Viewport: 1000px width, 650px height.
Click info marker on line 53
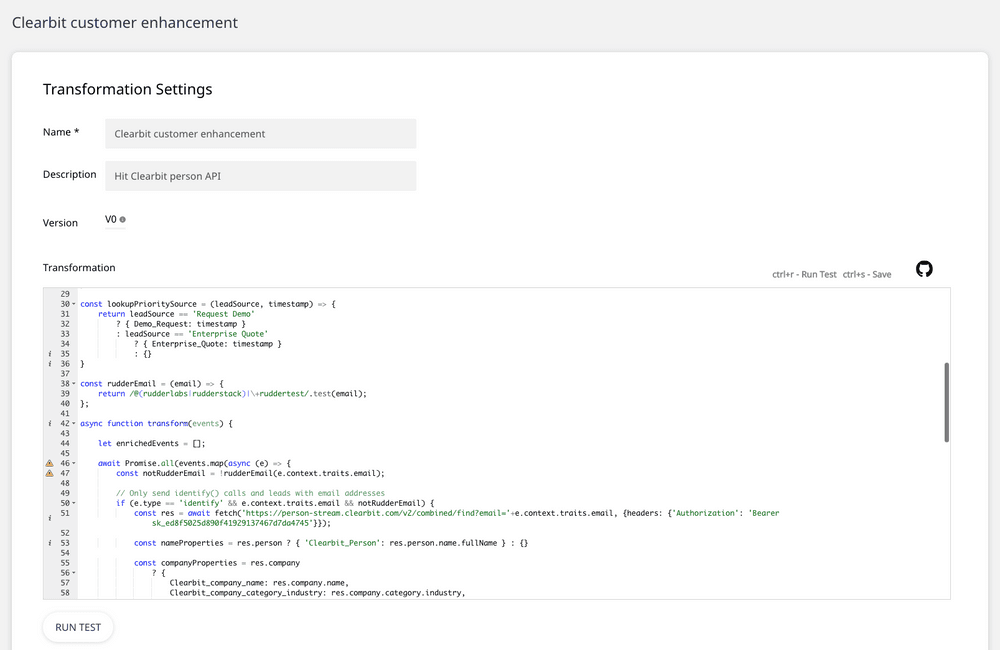[x=49, y=543]
